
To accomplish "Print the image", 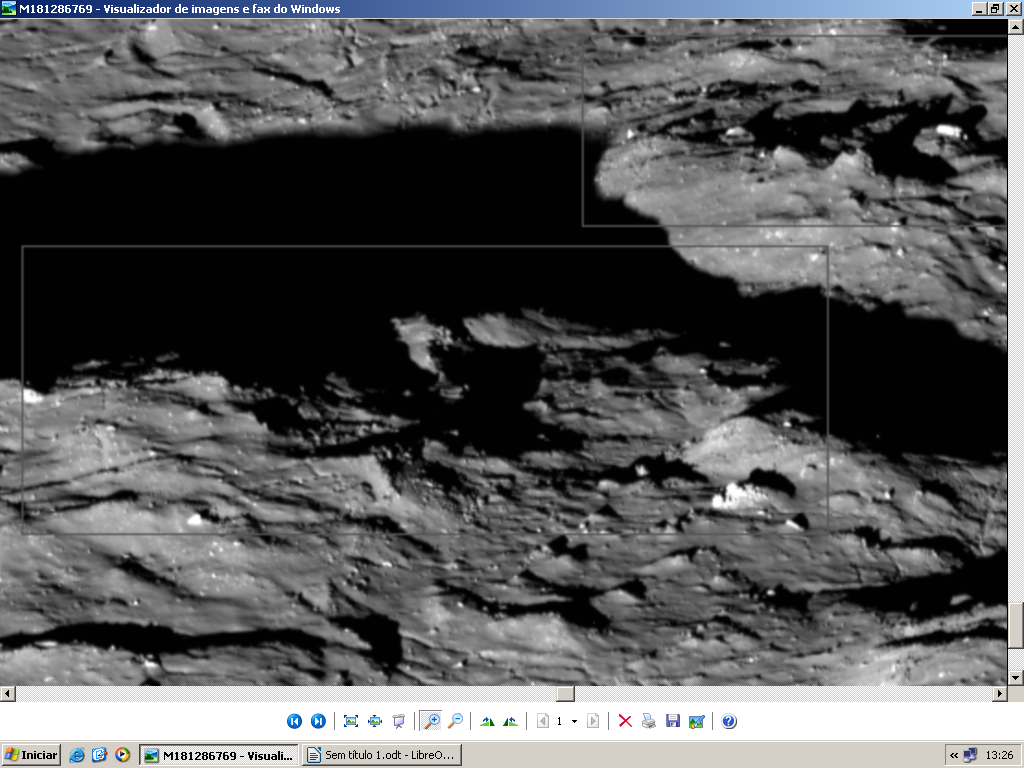I will pyautogui.click(x=649, y=721).
